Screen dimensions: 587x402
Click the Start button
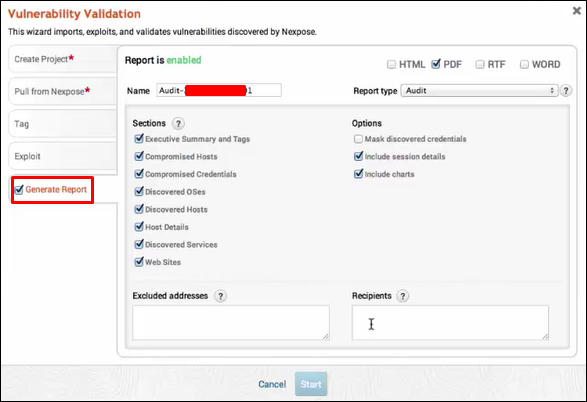311,384
